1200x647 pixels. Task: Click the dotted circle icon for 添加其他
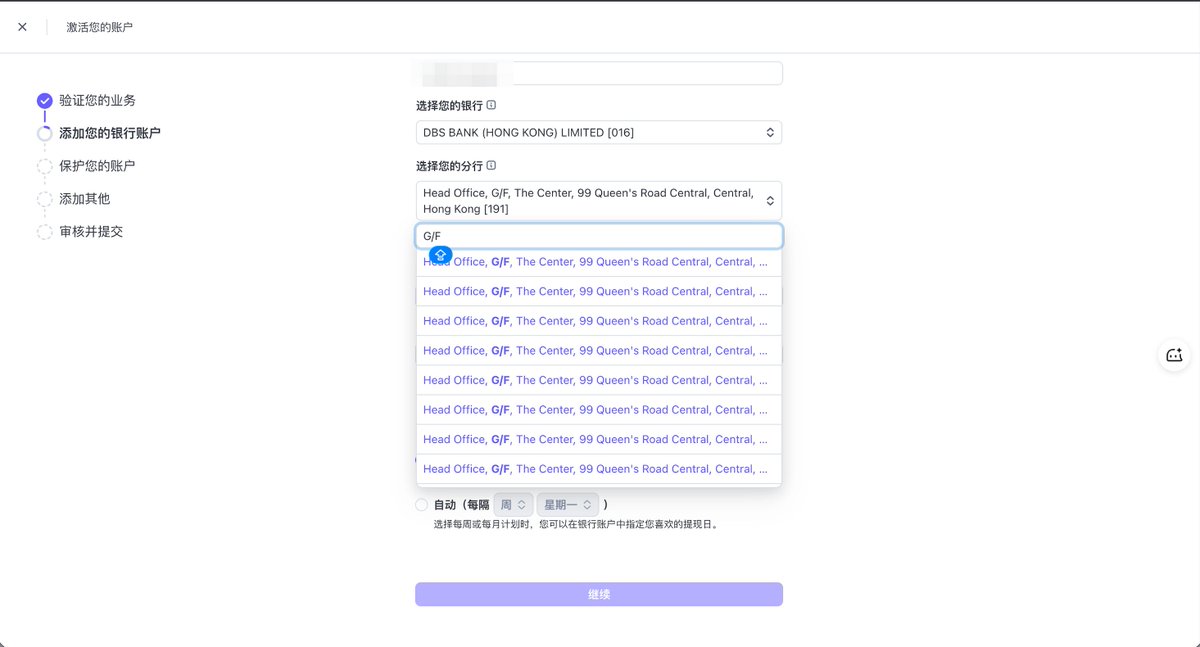[x=44, y=199]
